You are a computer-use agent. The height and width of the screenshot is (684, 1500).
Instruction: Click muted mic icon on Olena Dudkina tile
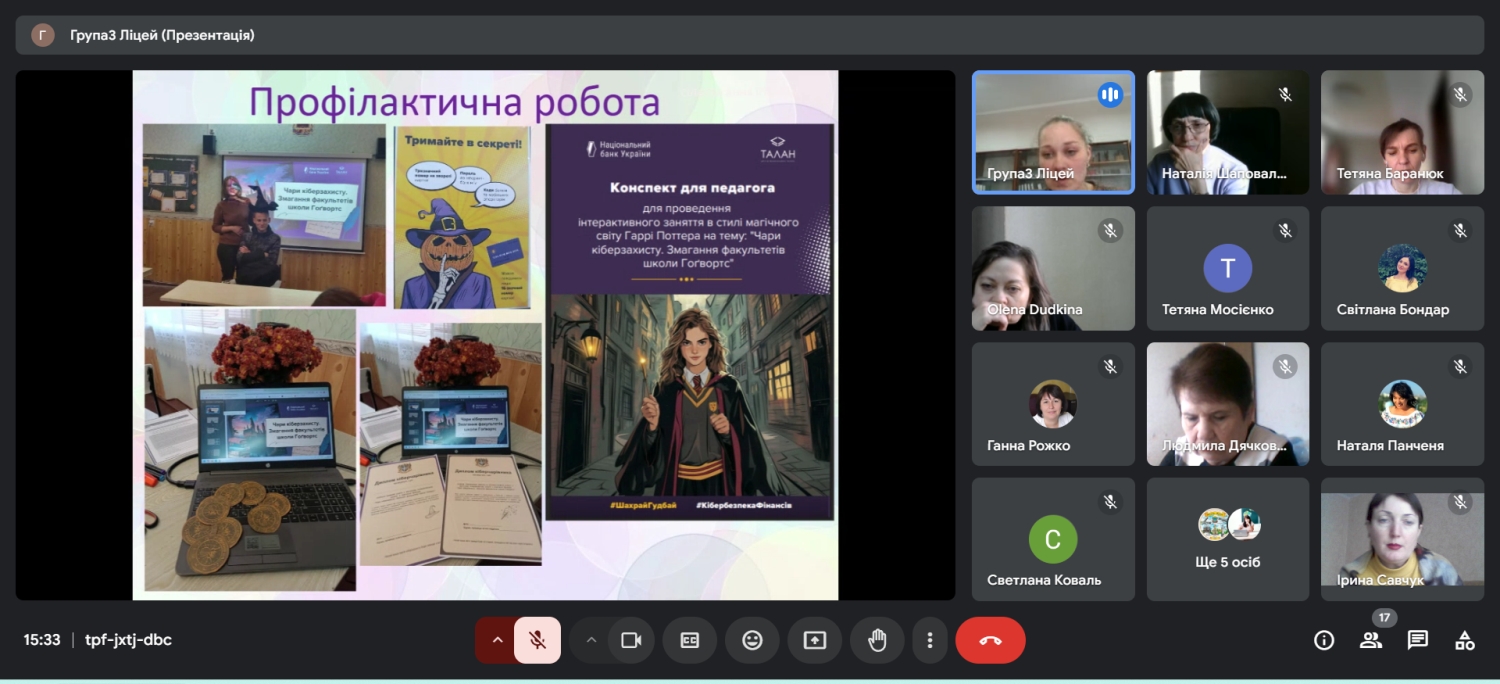[1110, 231]
